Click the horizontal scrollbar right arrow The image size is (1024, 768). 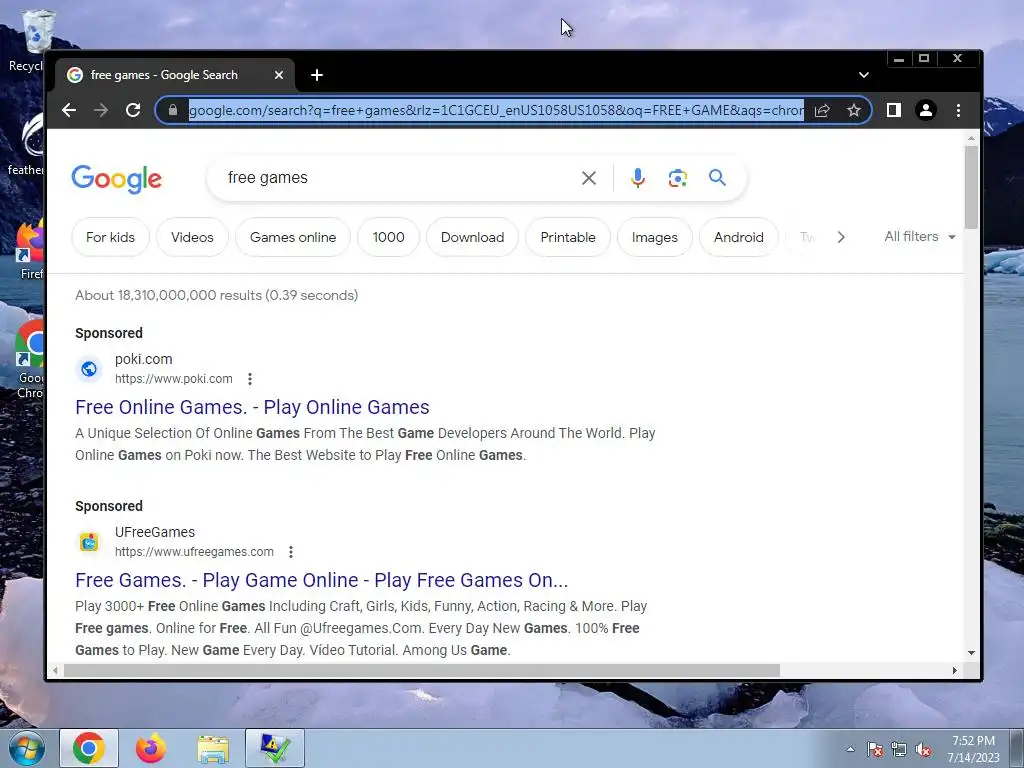[x=955, y=670]
